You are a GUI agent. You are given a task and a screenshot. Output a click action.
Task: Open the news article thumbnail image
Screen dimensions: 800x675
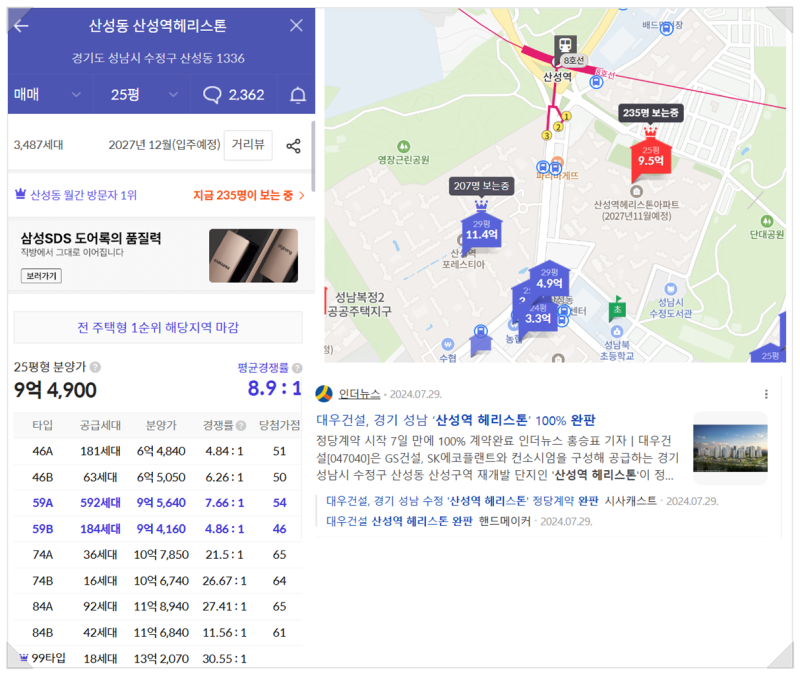coord(730,448)
